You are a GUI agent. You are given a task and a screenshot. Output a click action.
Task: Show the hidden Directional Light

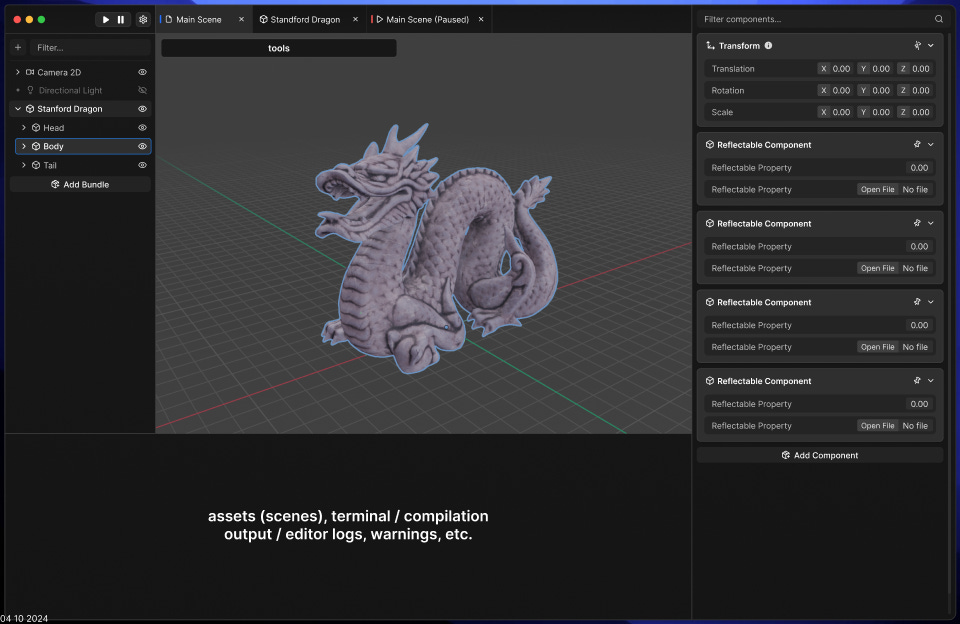142,90
